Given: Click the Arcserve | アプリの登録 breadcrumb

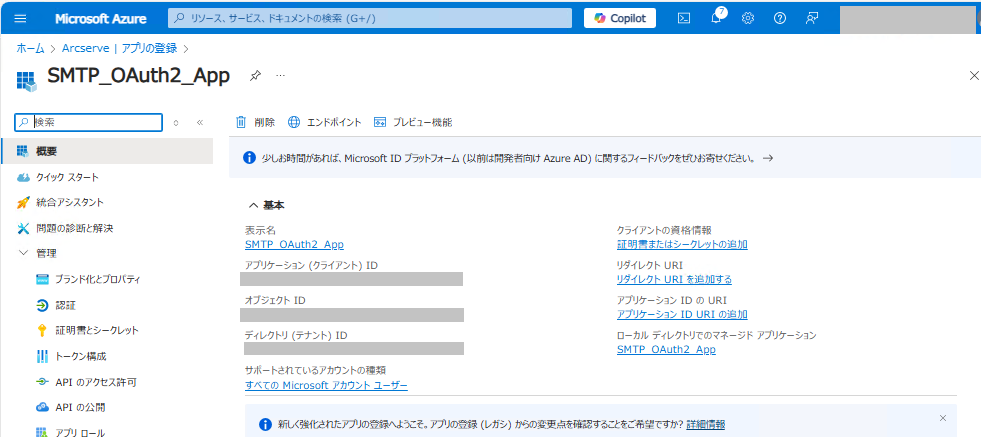Looking at the screenshot, I should coord(119,48).
